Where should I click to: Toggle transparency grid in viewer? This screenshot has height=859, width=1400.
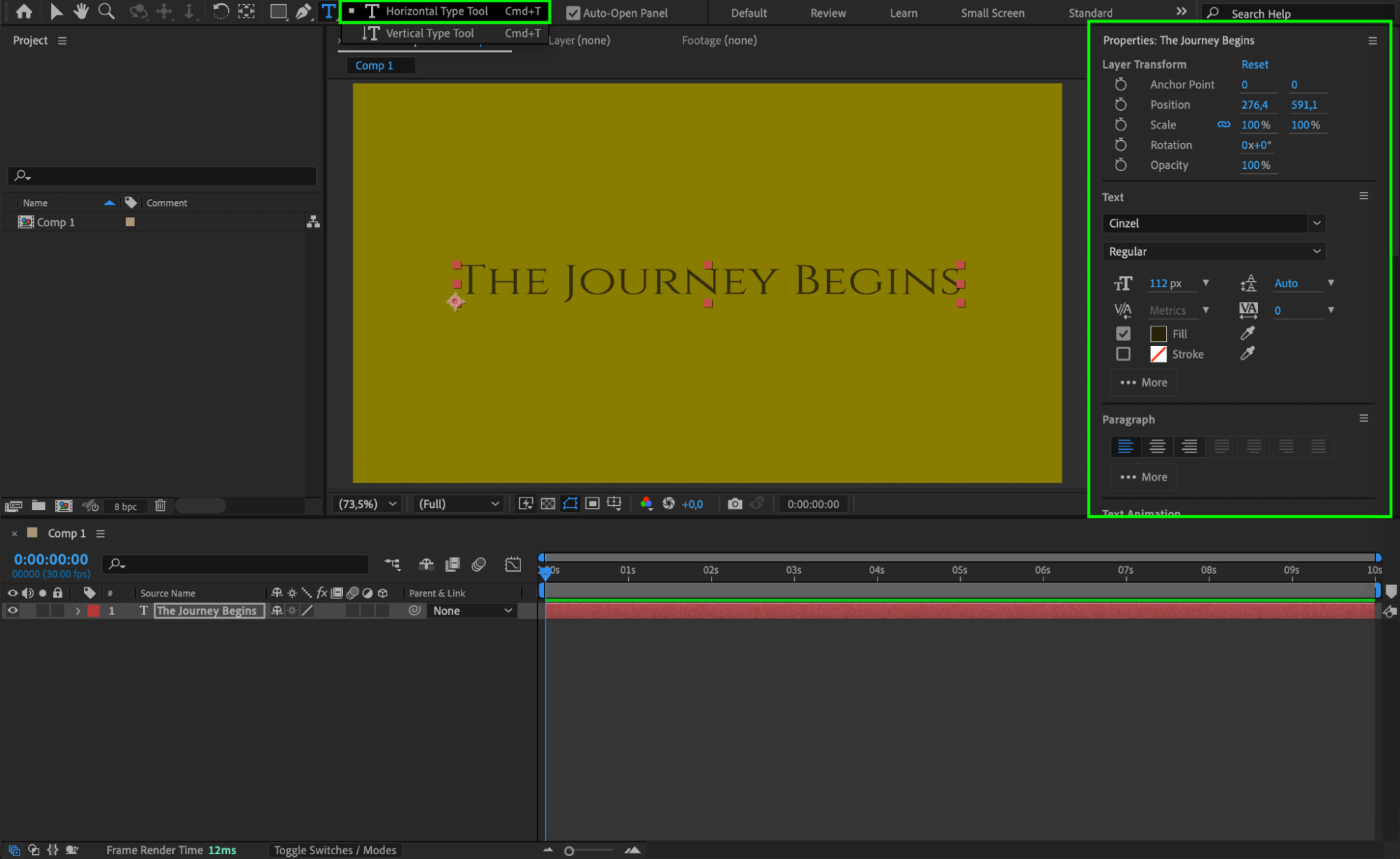coord(548,504)
